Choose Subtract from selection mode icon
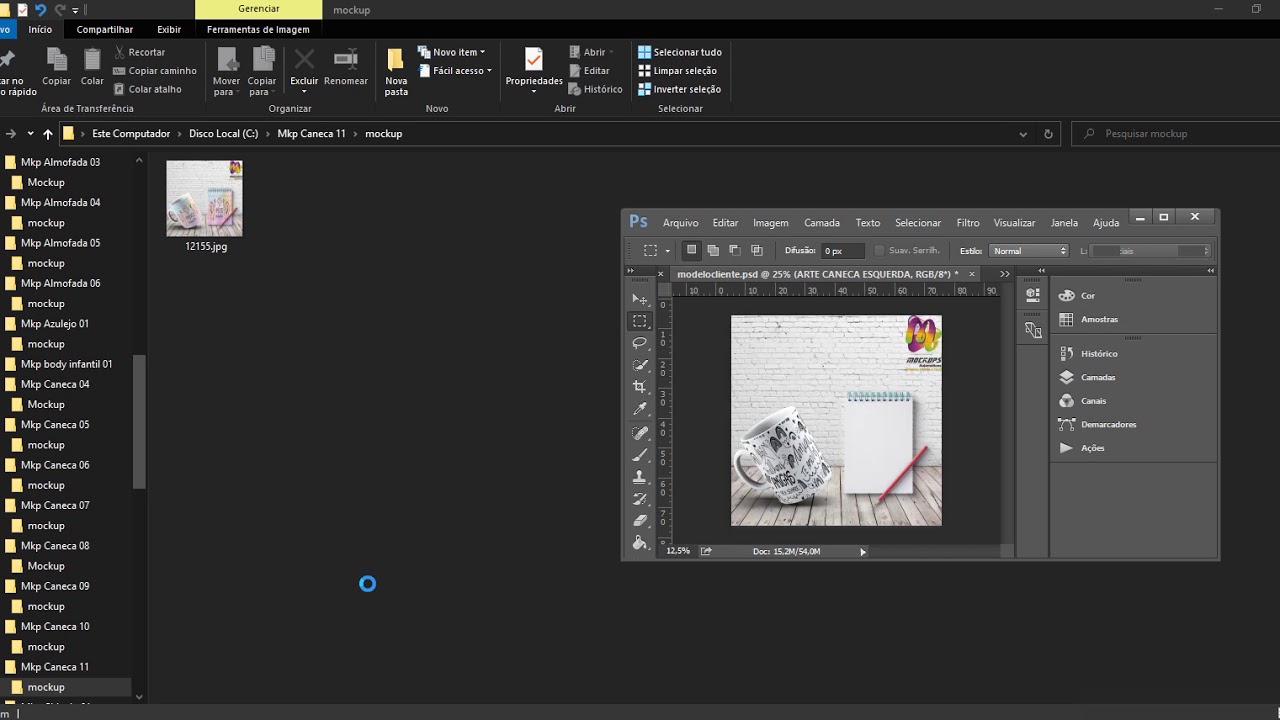The image size is (1280, 720). click(735, 250)
